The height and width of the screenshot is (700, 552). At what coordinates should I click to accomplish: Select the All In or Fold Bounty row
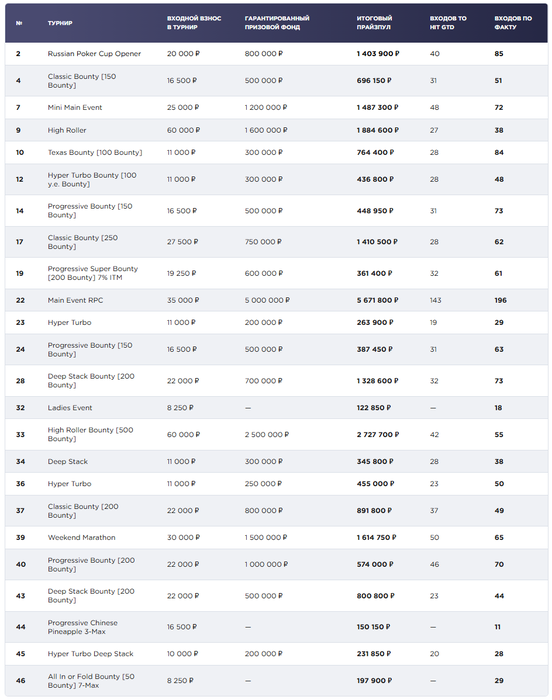coord(276,680)
